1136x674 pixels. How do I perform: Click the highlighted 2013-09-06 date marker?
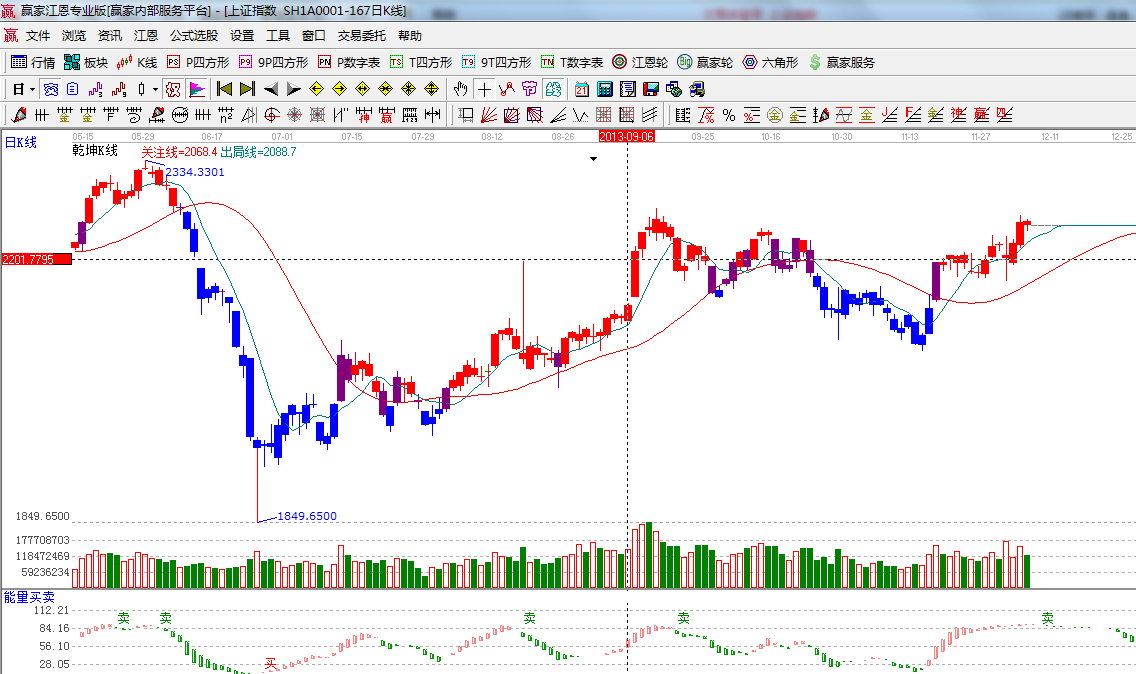coord(626,135)
